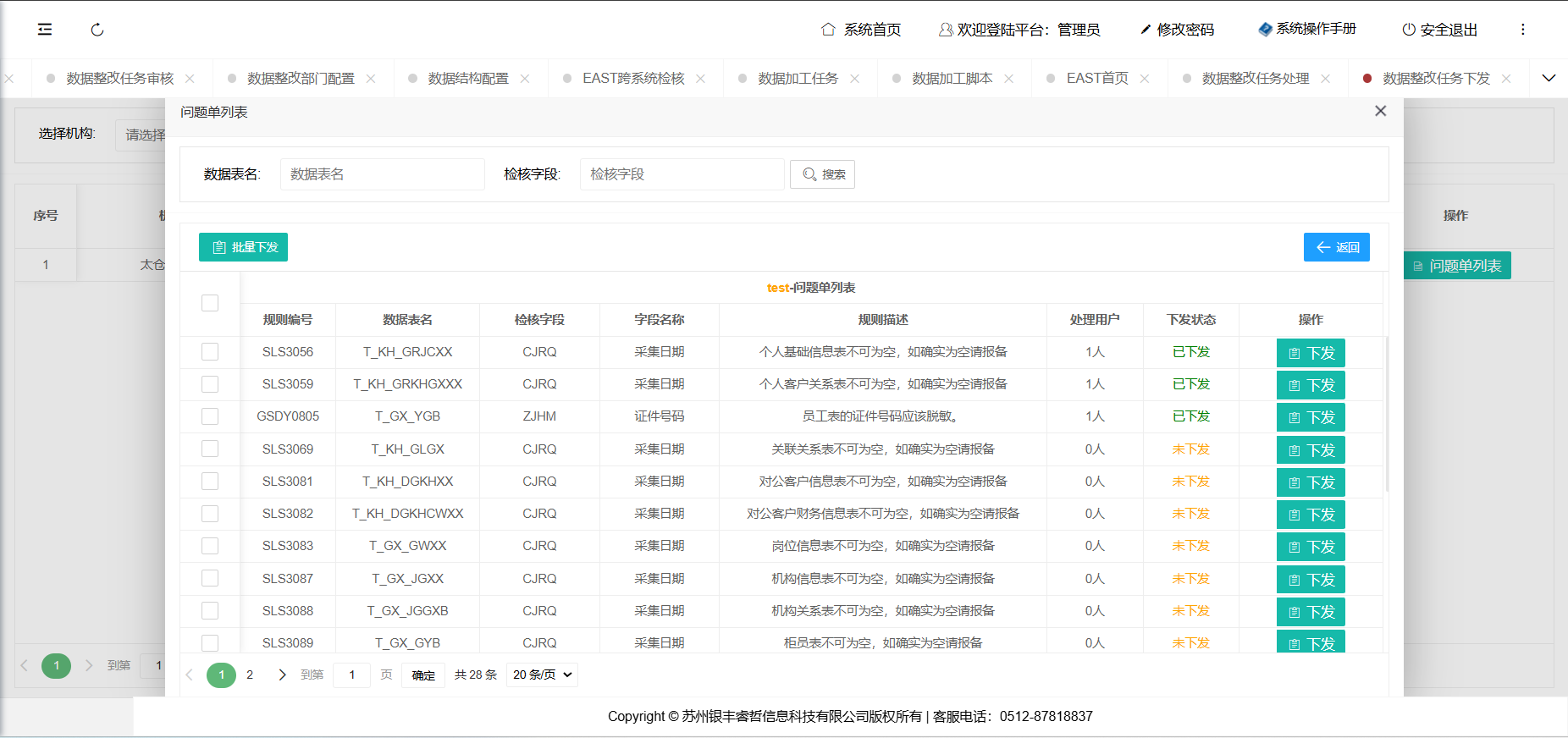
Task: Click the 数据表名 input field
Action: tap(382, 174)
